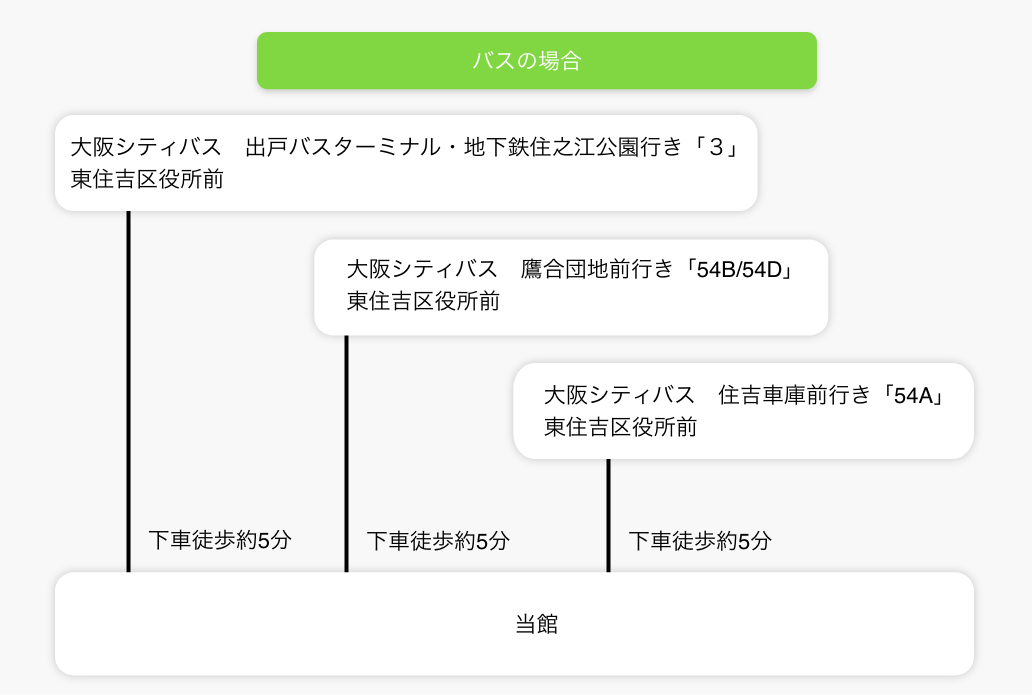1032x695 pixels.
Task: Click 下車徒歩約5分 label for the 54A route
Action: pyautogui.click(x=700, y=541)
